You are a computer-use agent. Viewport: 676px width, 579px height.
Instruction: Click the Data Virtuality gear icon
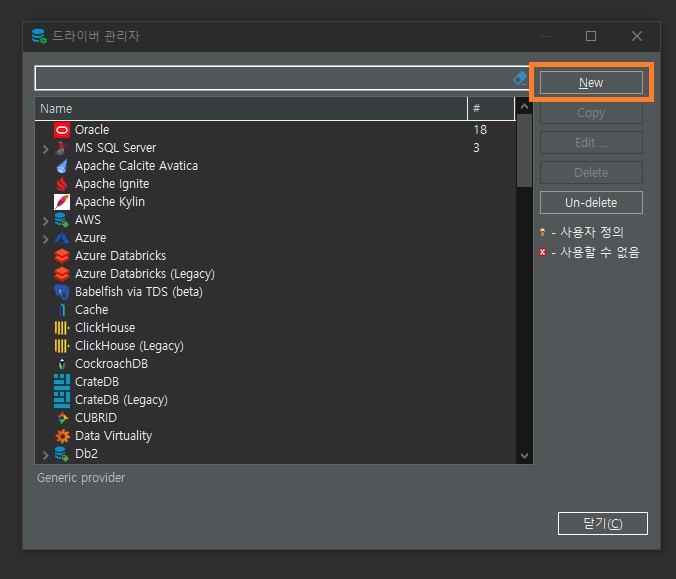(x=62, y=436)
